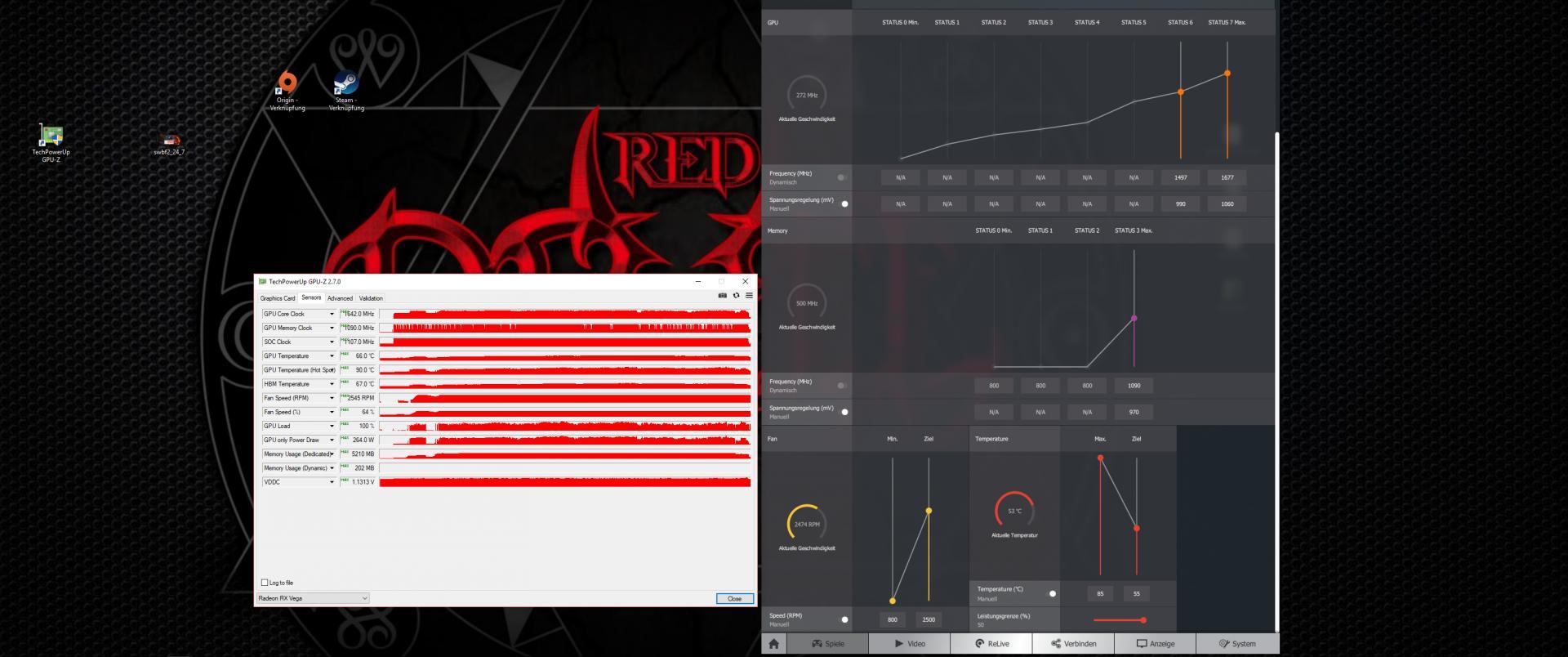The image size is (1568, 657).
Task: Toggle GPU Spannungsregelung (mV) manual switch
Action: tap(842, 203)
